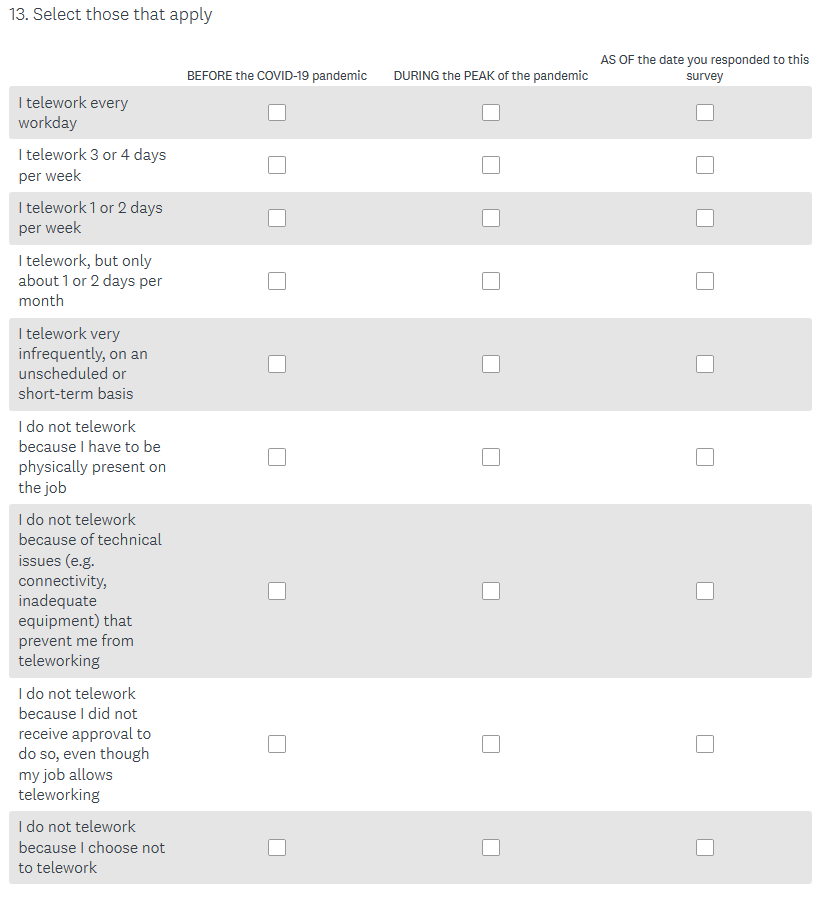
Task: Check 'physically present on the job' BEFORE pandemic
Action: 277,457
